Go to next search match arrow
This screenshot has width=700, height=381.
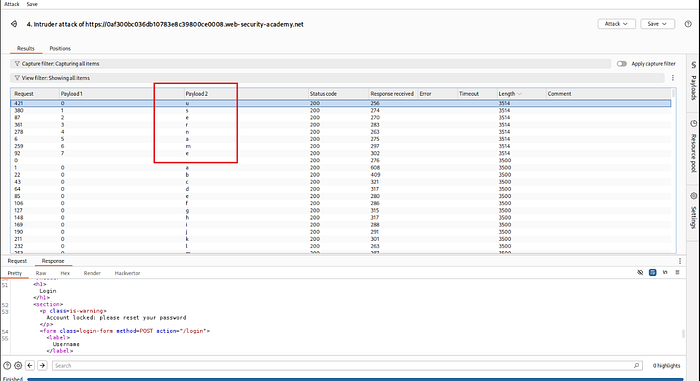42,365
